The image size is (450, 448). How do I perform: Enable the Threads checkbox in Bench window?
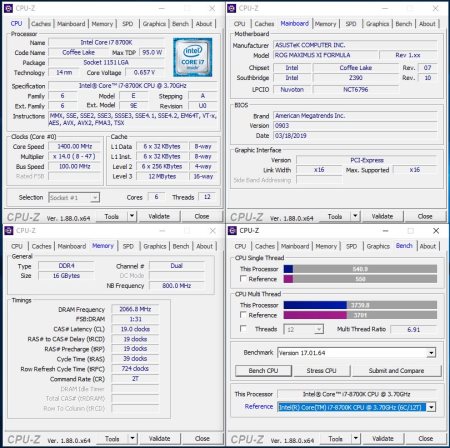(243, 329)
